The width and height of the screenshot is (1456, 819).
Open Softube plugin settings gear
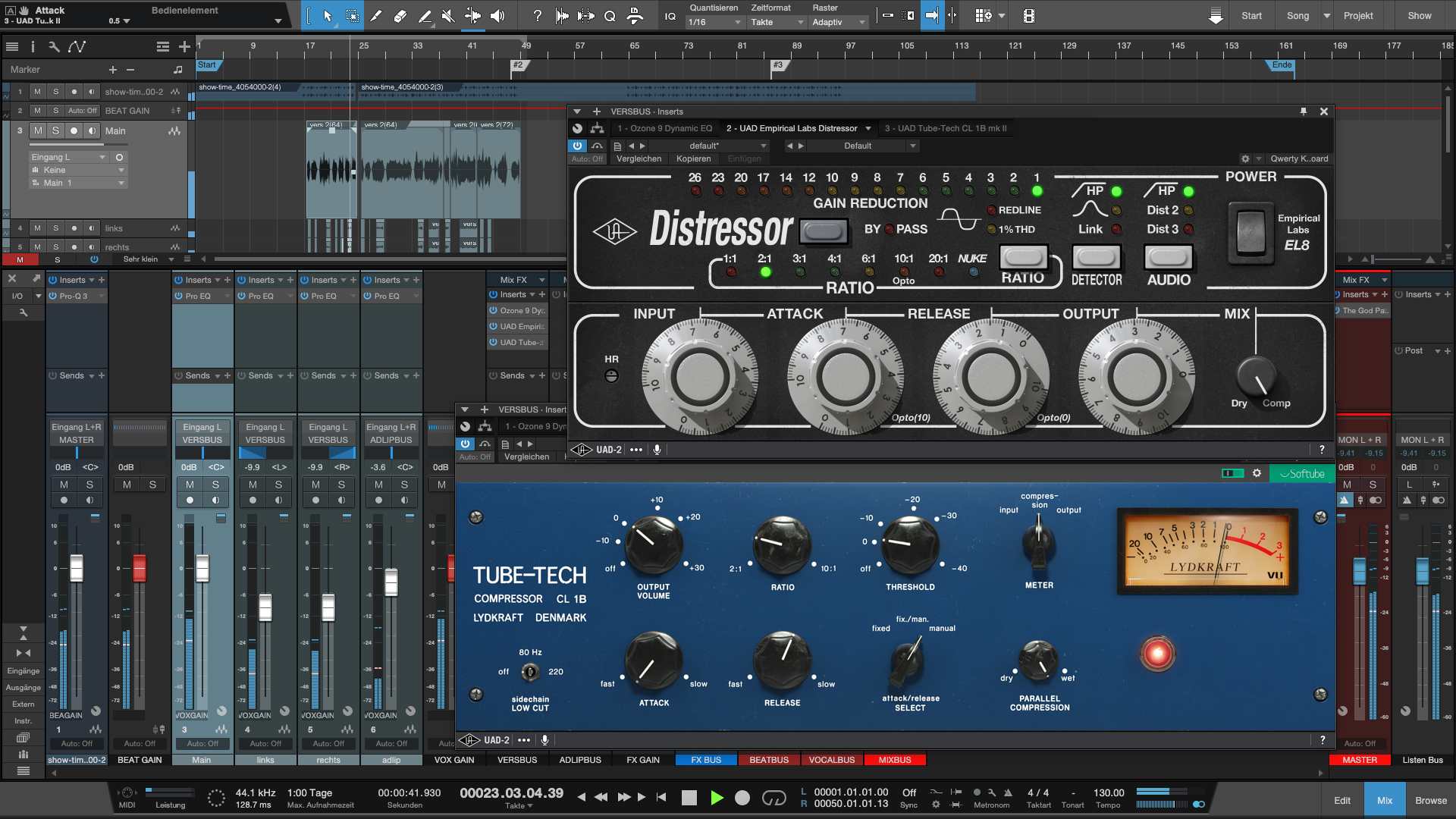click(1257, 473)
